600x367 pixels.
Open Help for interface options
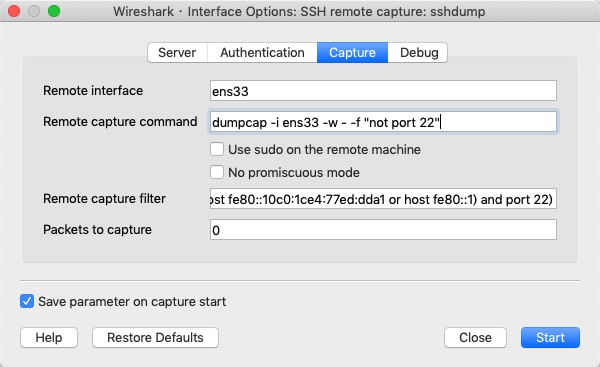49,338
